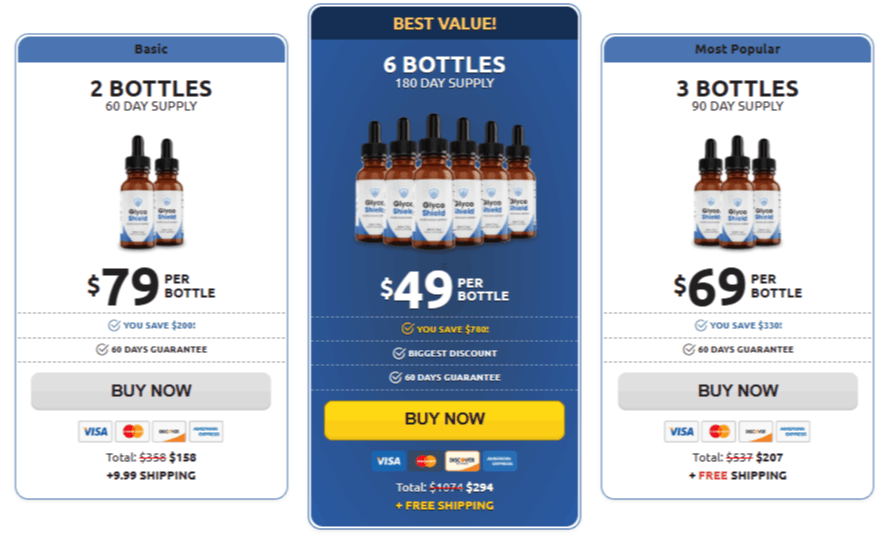Image resolution: width=889 pixels, height=545 pixels.
Task: Click Buy Now for 3 bottles
Action: tap(738, 391)
